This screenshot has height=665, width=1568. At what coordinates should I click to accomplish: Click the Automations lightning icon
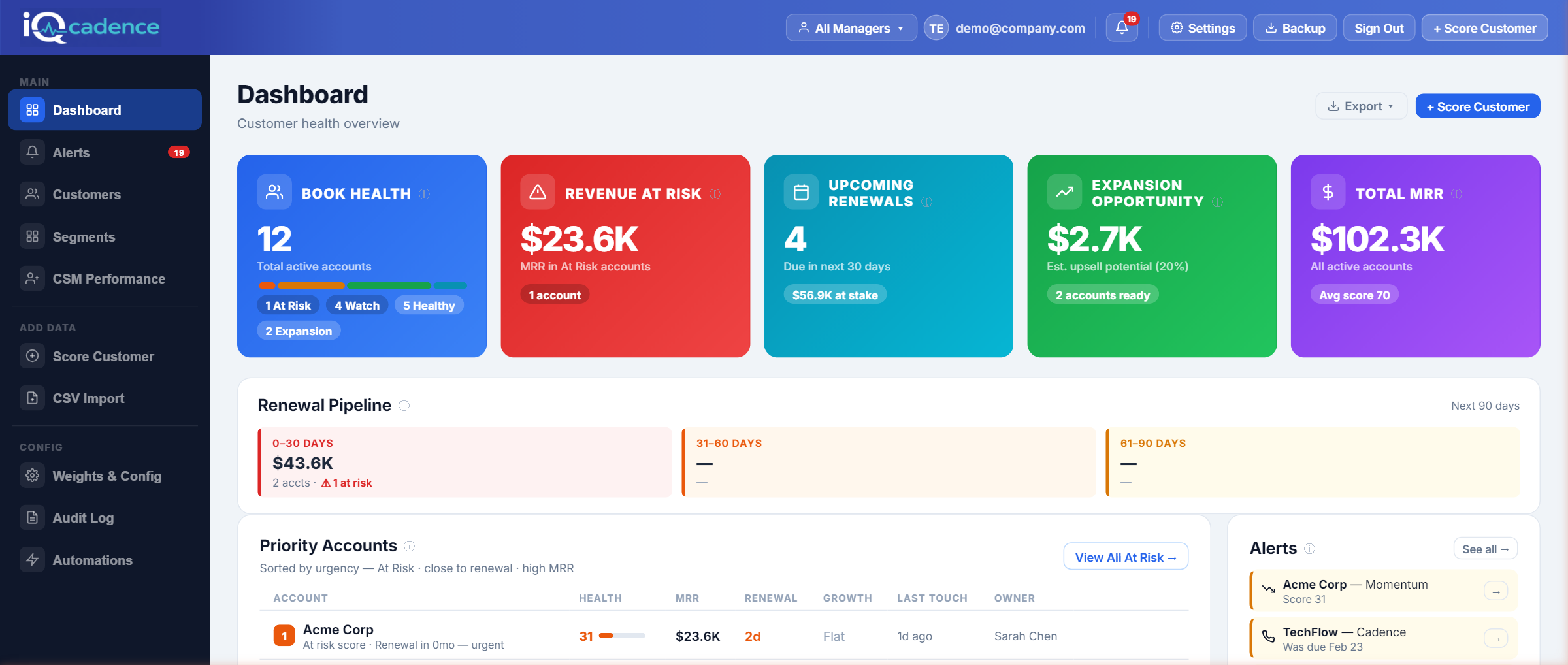pyautogui.click(x=32, y=560)
